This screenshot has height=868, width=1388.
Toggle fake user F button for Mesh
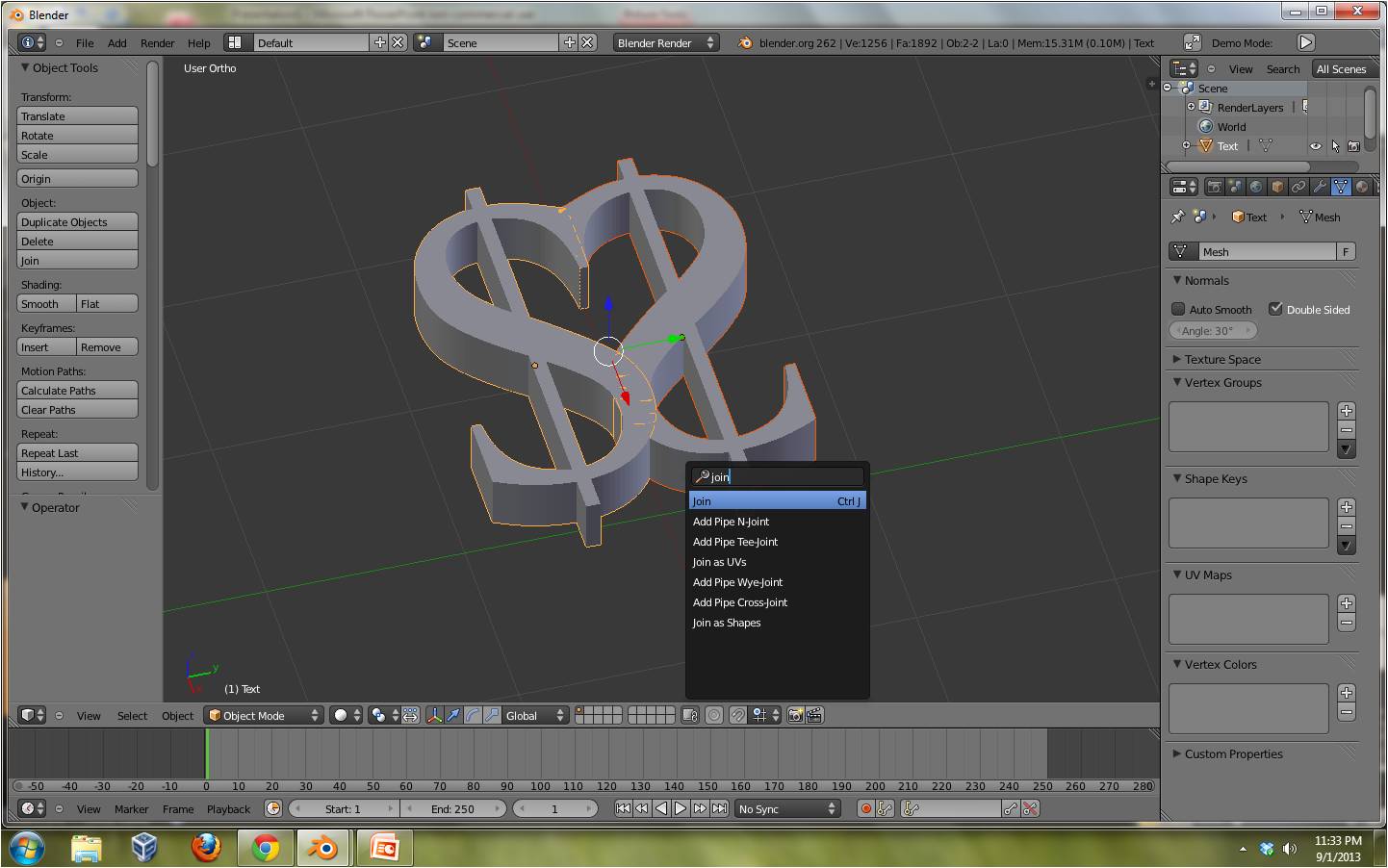[1346, 251]
